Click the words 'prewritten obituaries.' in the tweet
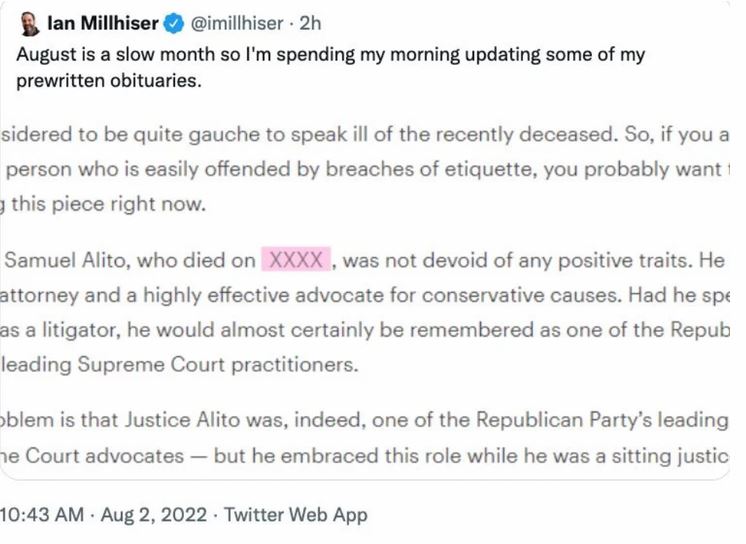The image size is (746, 544). (x=108, y=81)
